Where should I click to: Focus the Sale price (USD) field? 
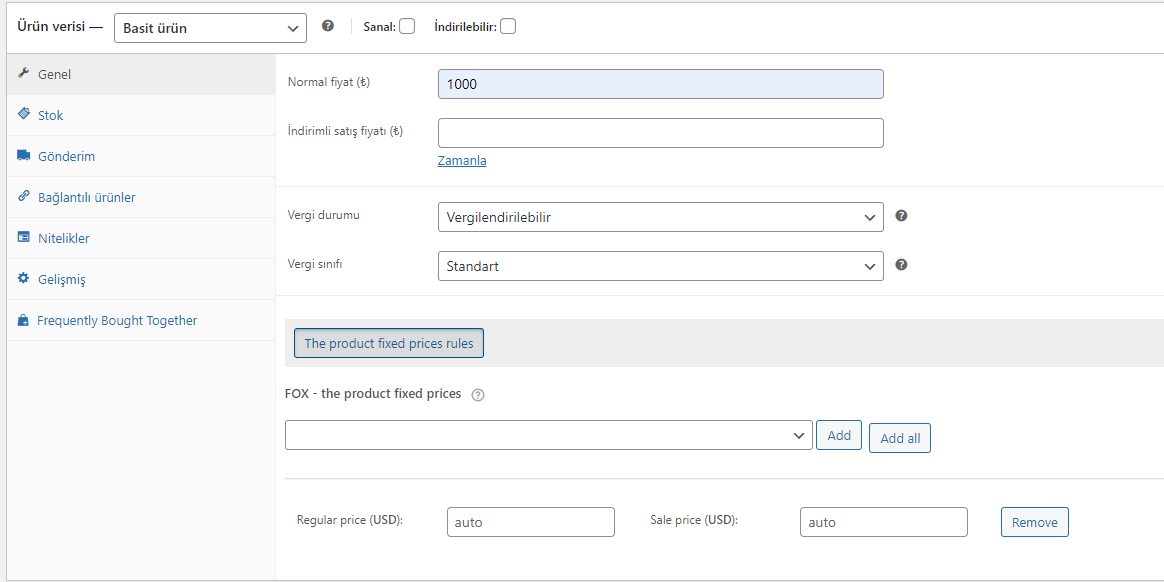(884, 522)
